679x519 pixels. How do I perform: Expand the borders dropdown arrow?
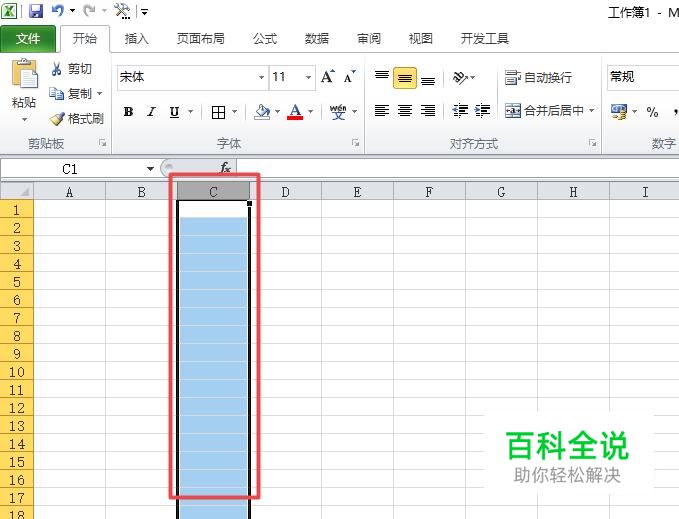(x=235, y=112)
